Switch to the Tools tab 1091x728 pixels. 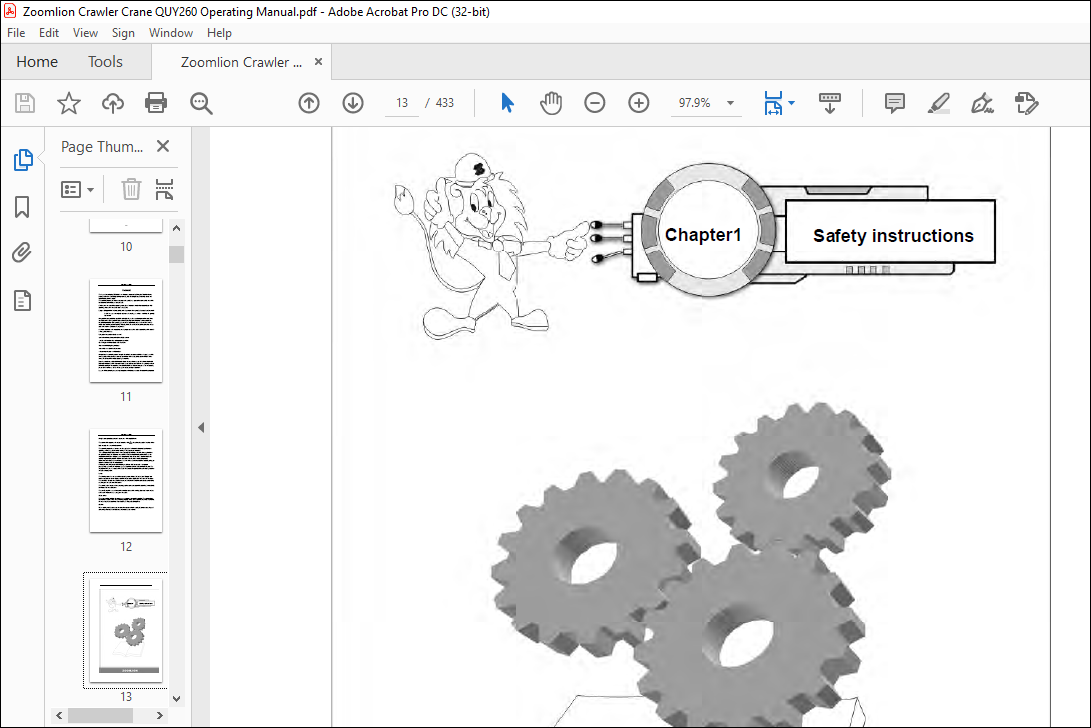[x=105, y=62]
